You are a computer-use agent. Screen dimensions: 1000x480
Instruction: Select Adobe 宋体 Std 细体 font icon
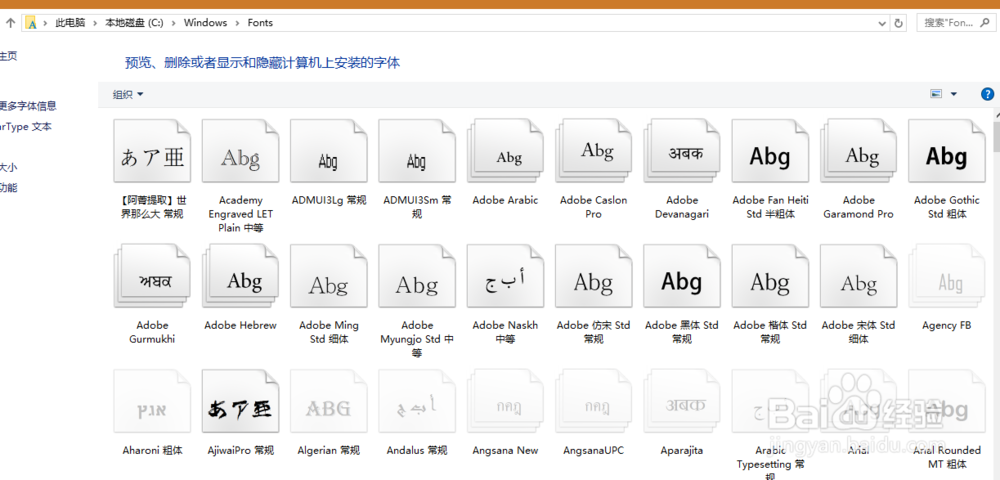(858, 277)
